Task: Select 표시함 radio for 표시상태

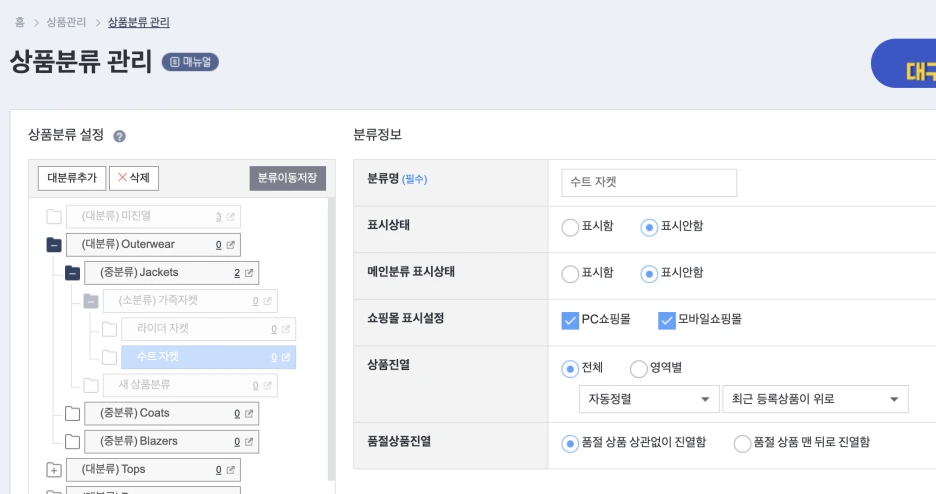Action: click(571, 227)
